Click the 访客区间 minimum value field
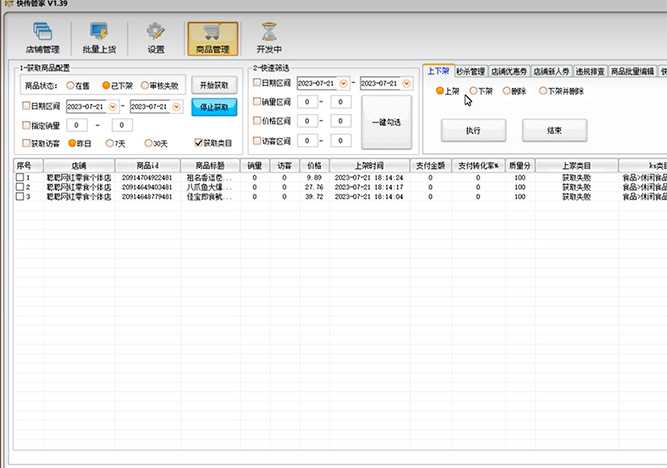 [307, 140]
